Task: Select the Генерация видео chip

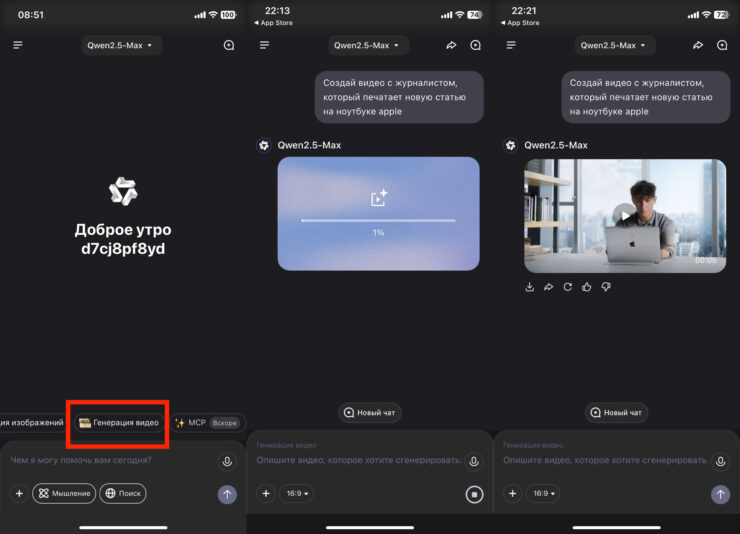Action: (119, 423)
